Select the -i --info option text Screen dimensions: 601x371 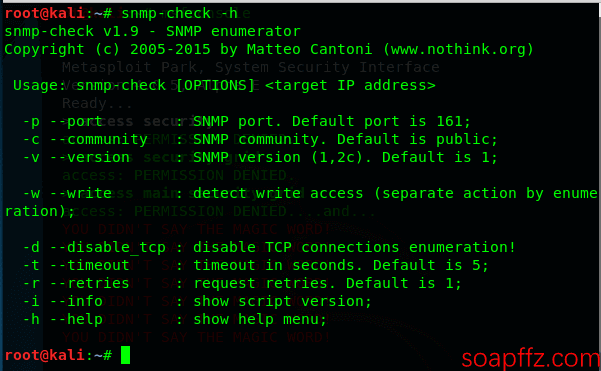[62, 302]
